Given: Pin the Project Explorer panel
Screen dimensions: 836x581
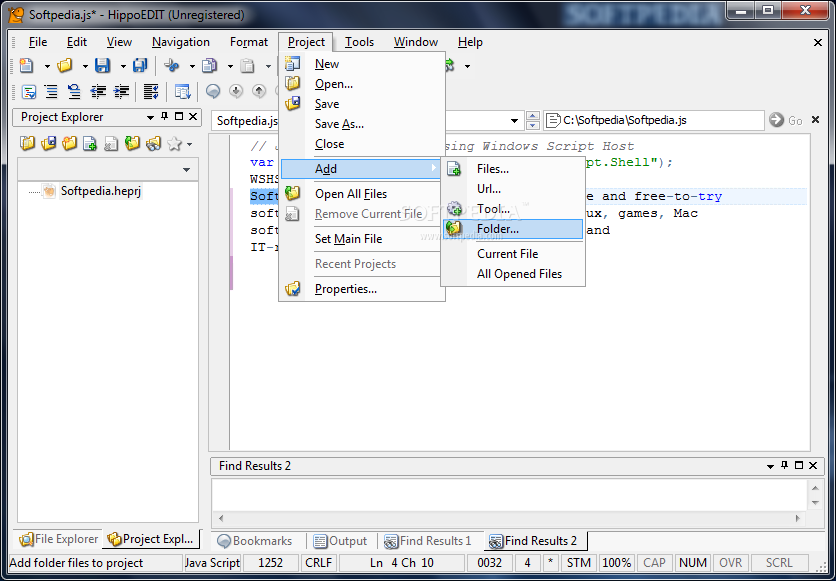Looking at the screenshot, I should tap(165, 116).
